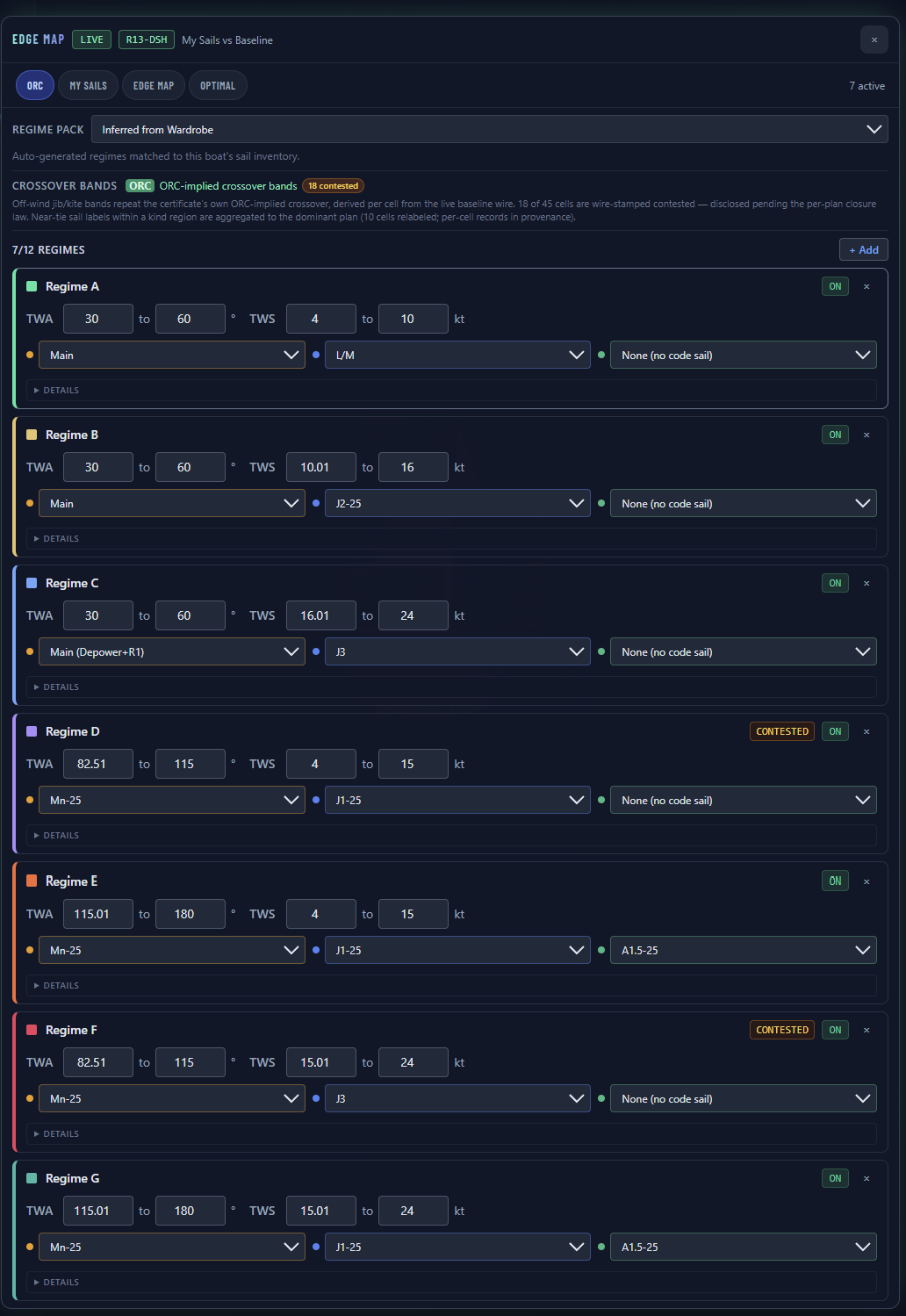Remove Regime C with its x icon
Screen dimensions: 906x1316
click(866, 583)
